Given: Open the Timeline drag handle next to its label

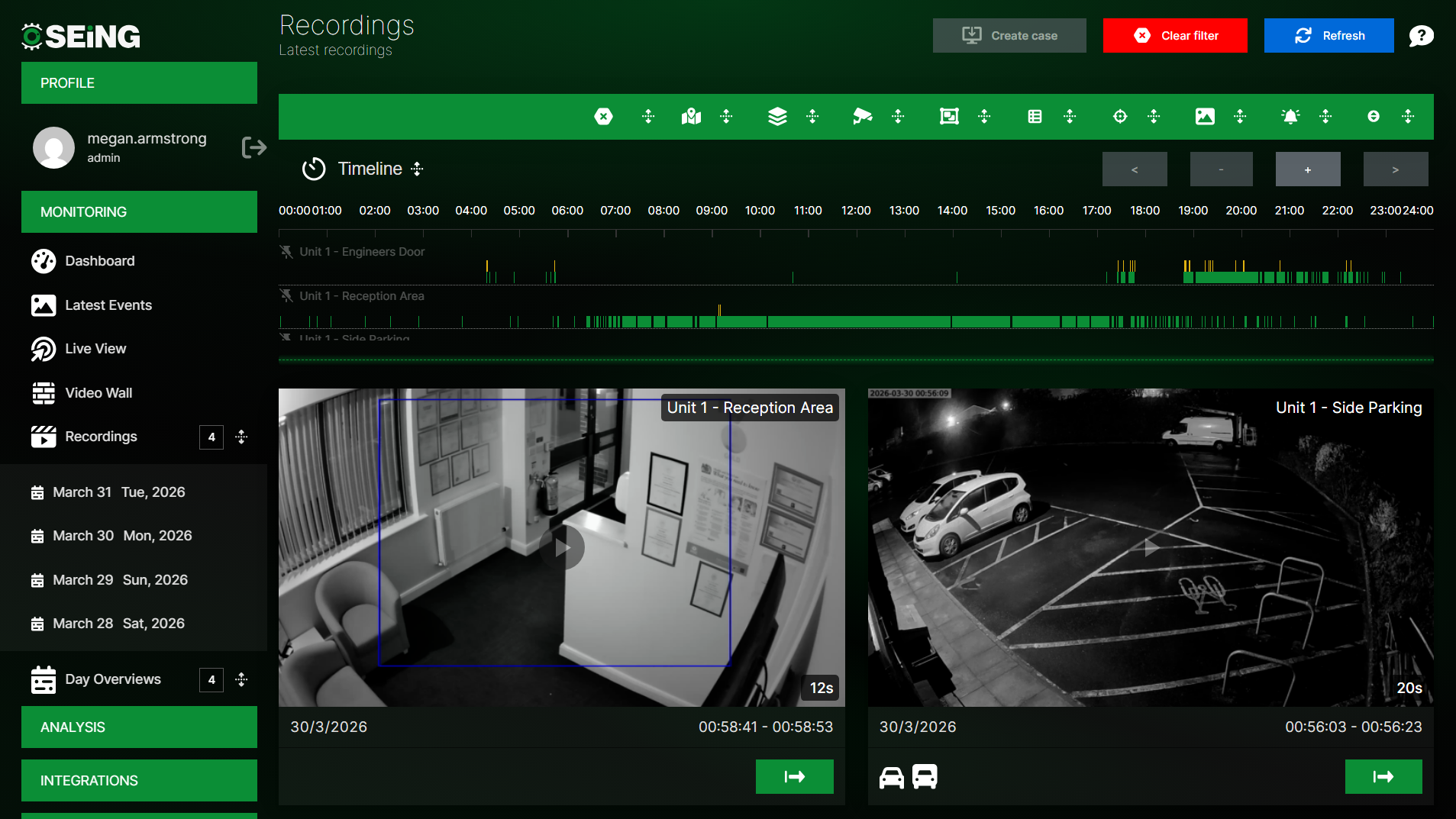Looking at the screenshot, I should 416,169.
